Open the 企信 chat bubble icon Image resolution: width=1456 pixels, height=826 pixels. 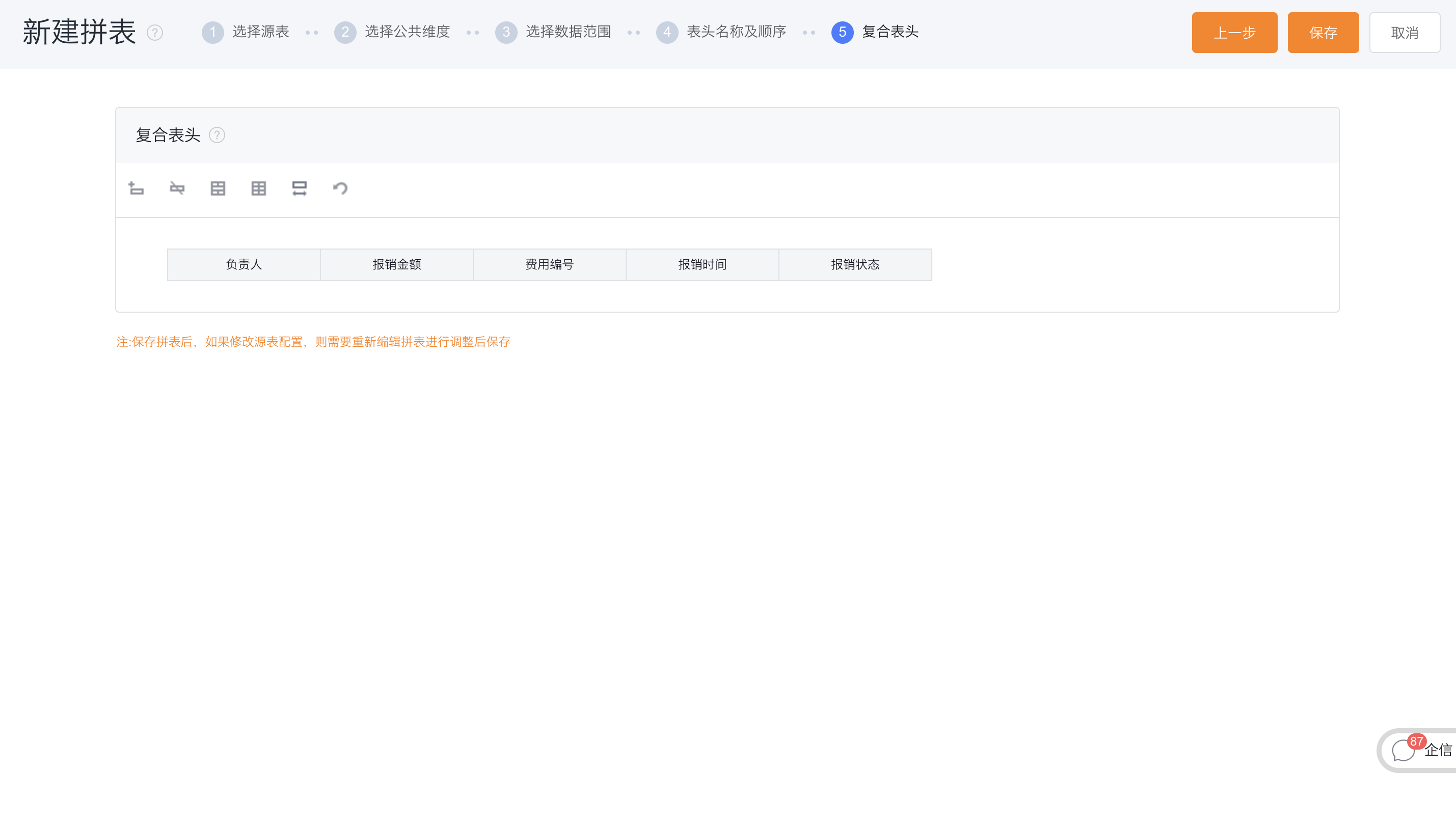1403,751
